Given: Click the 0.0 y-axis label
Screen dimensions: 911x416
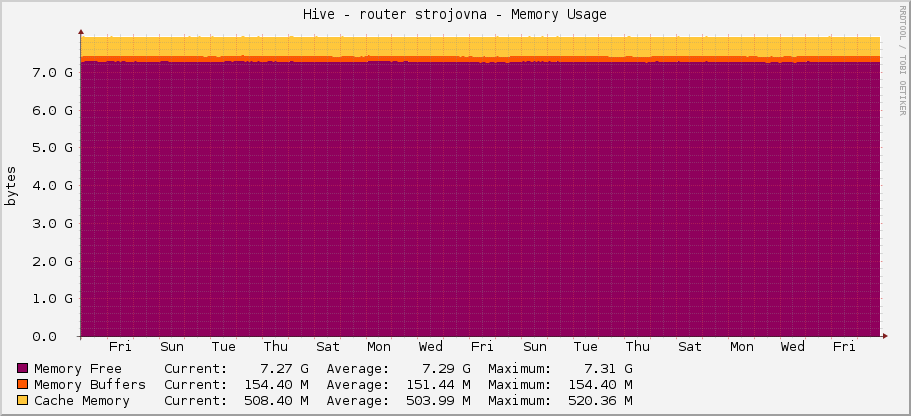Looking at the screenshot, I should (x=45, y=336).
